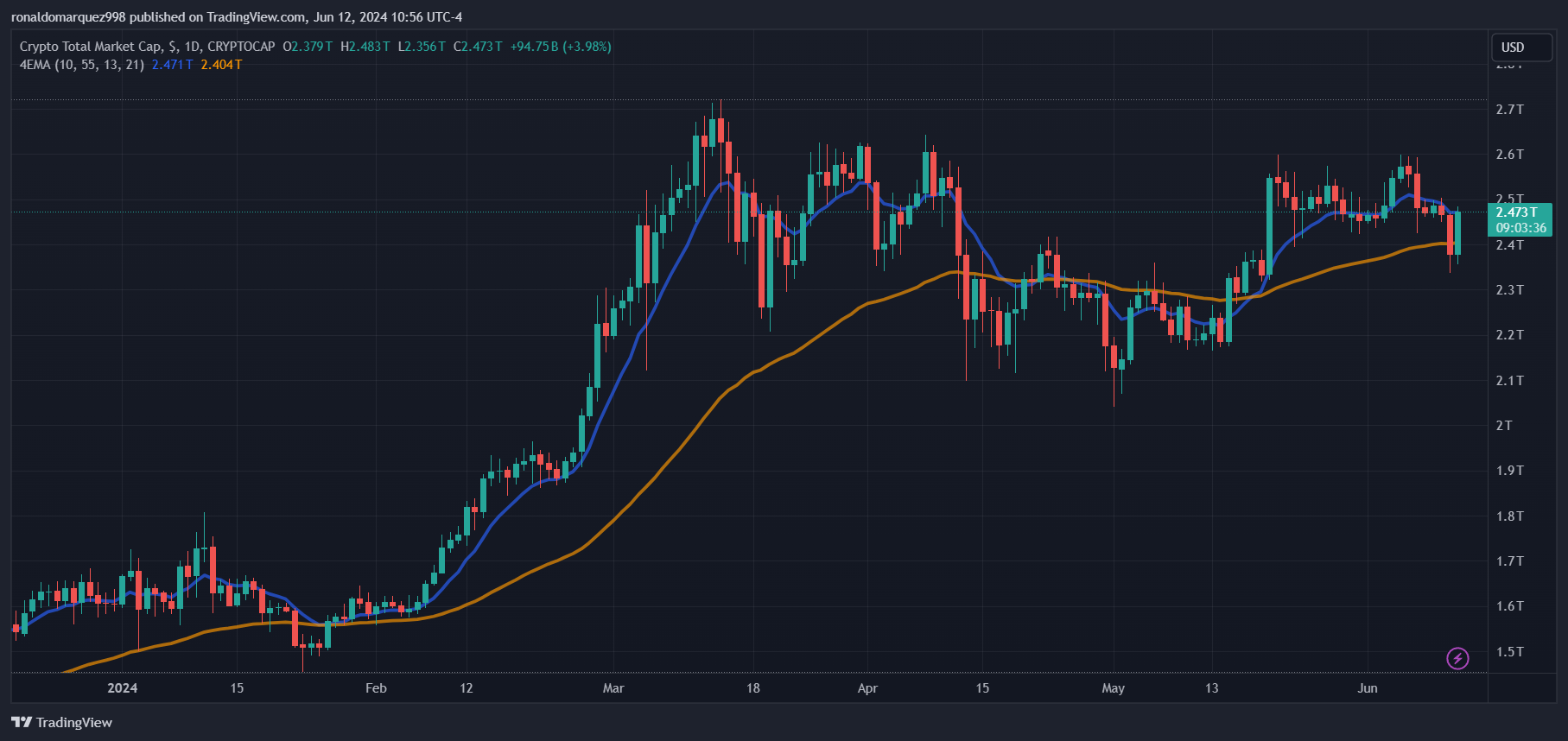Select the 4EMA (10, 55, 13, 21) indicator label
This screenshot has width=1568, height=741.
82,65
